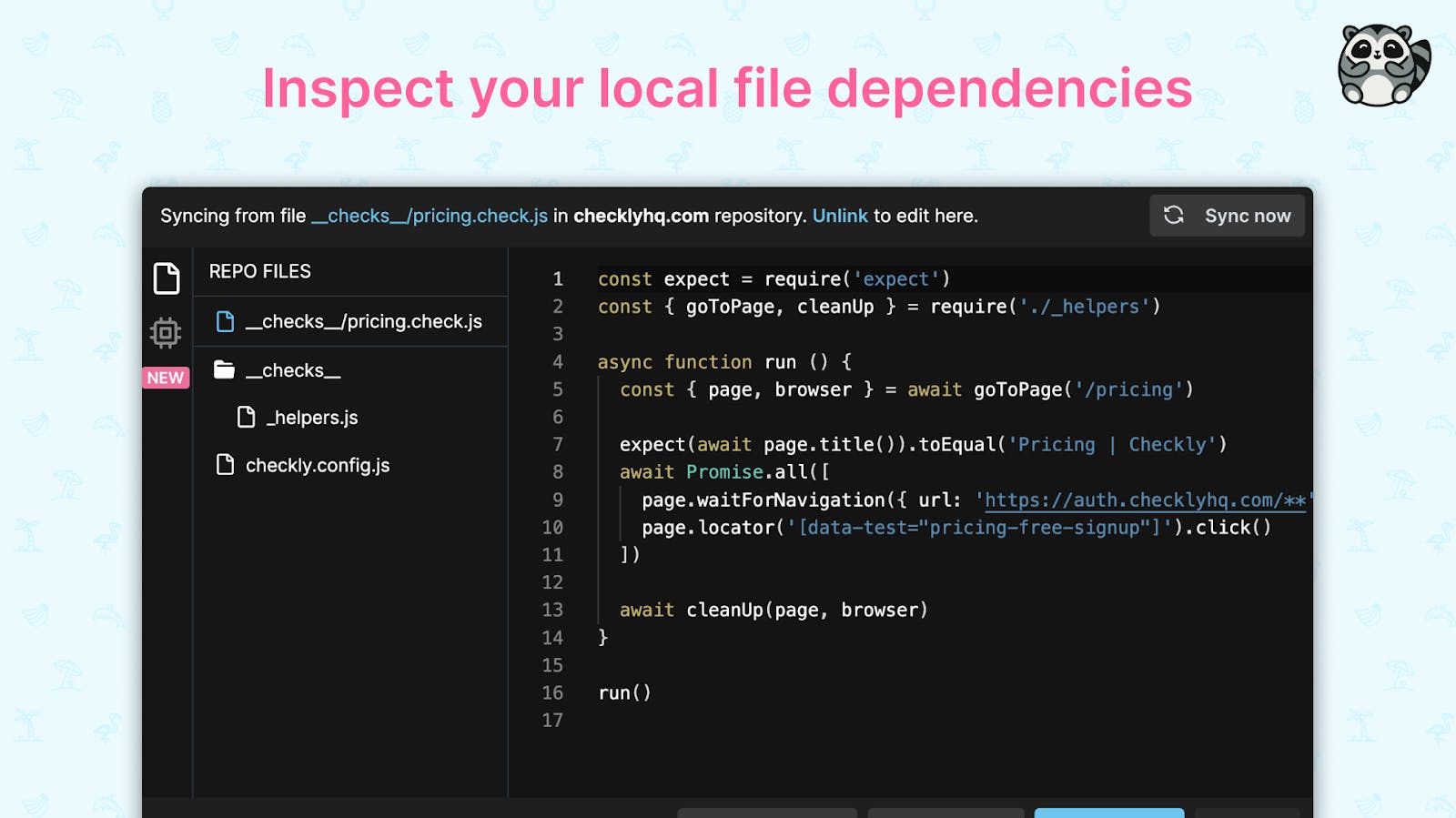
Task: Click the REPO FILES panel header
Action: point(260,271)
